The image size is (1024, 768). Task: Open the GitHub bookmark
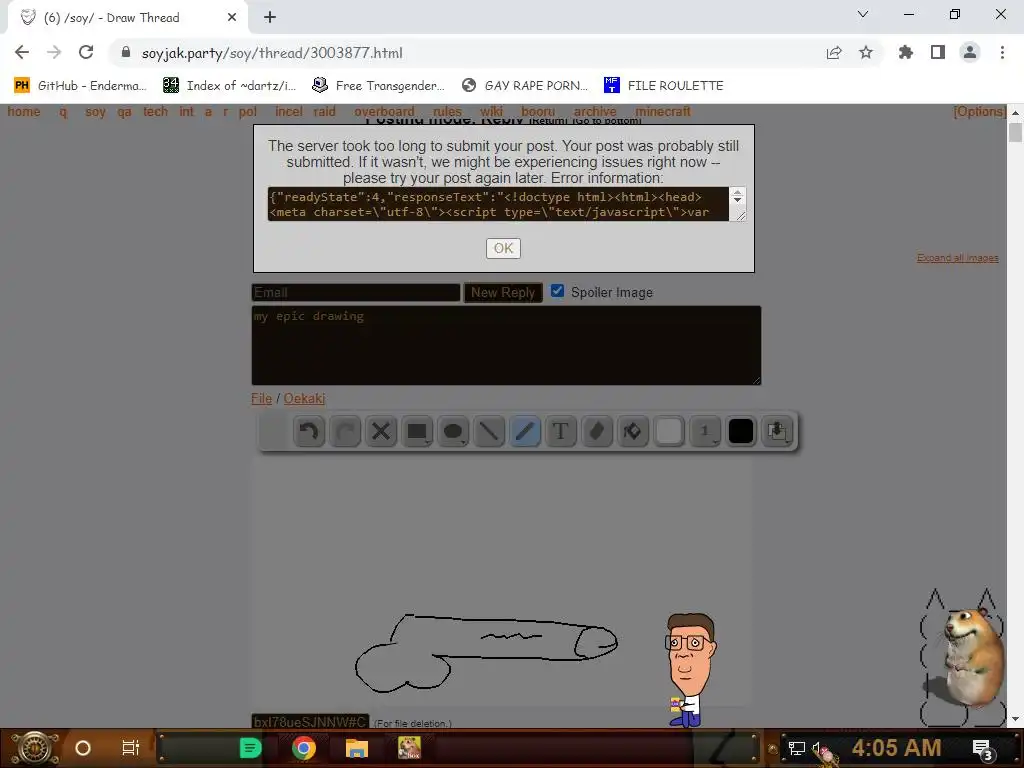pyautogui.click(x=80, y=85)
